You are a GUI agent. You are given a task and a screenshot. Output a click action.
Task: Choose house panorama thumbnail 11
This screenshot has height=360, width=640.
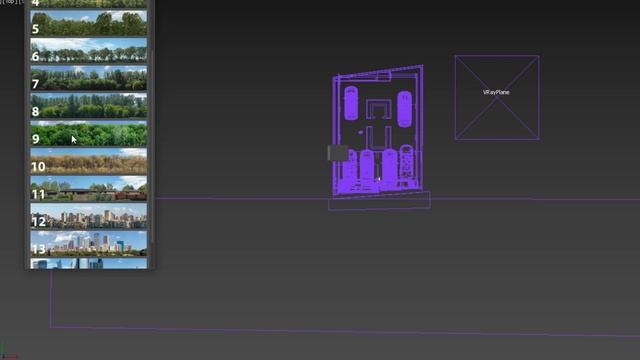click(x=89, y=188)
